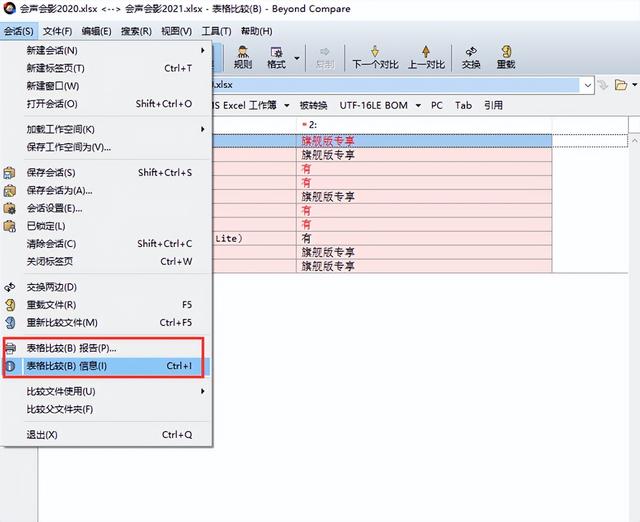Go to previous difference with 上一对比
Screen dimensions: 640x522
(x=426, y=57)
